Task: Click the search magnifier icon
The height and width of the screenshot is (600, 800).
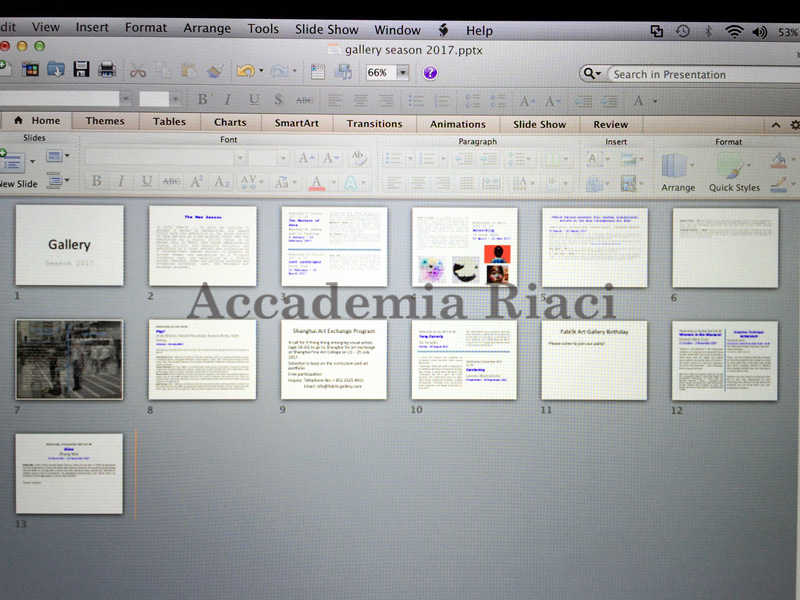Action: (589, 74)
